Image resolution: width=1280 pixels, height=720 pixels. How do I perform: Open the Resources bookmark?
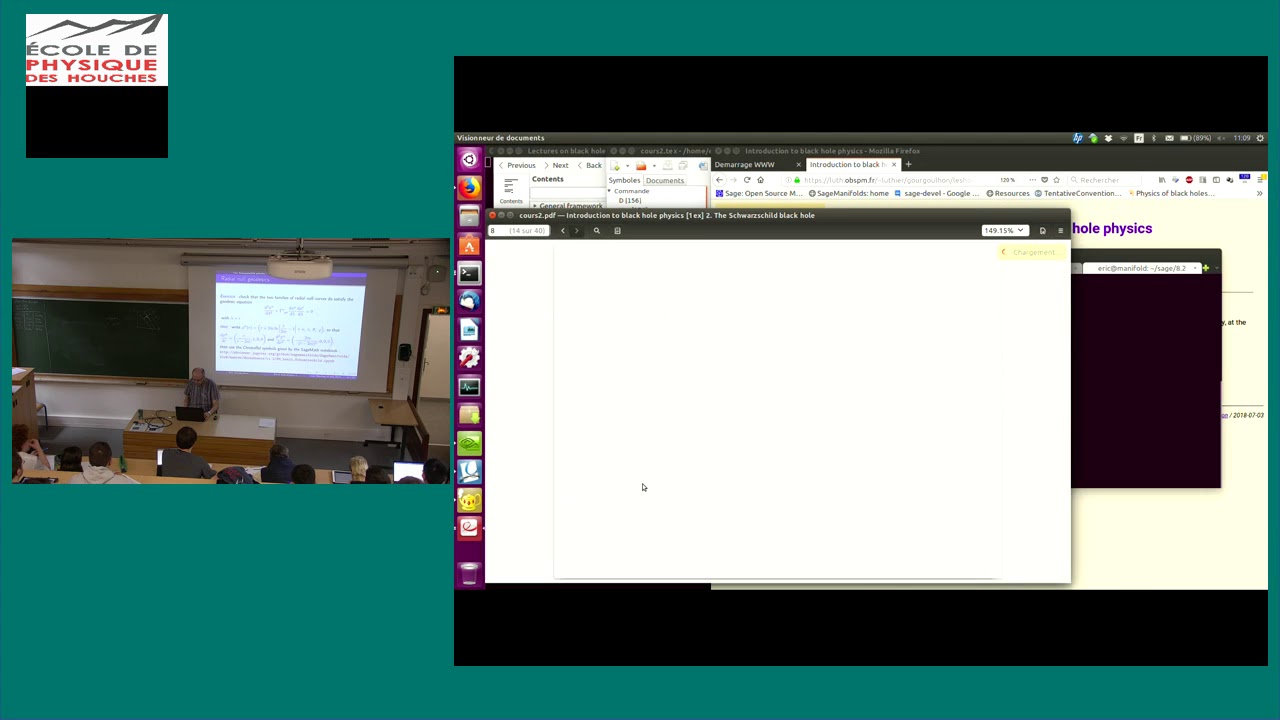(1008, 194)
